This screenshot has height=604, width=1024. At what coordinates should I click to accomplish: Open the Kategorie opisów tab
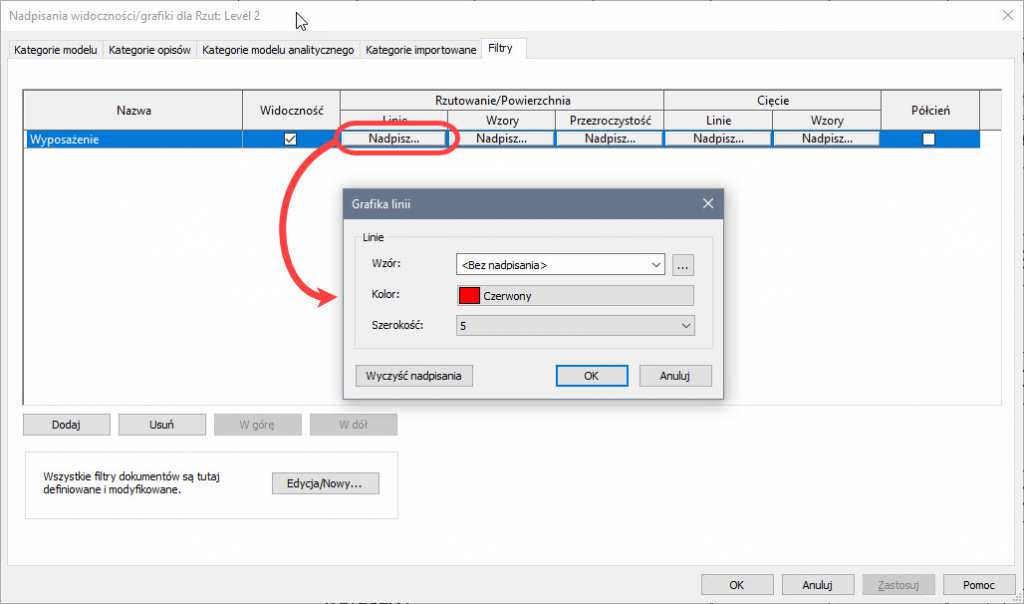tap(150, 49)
